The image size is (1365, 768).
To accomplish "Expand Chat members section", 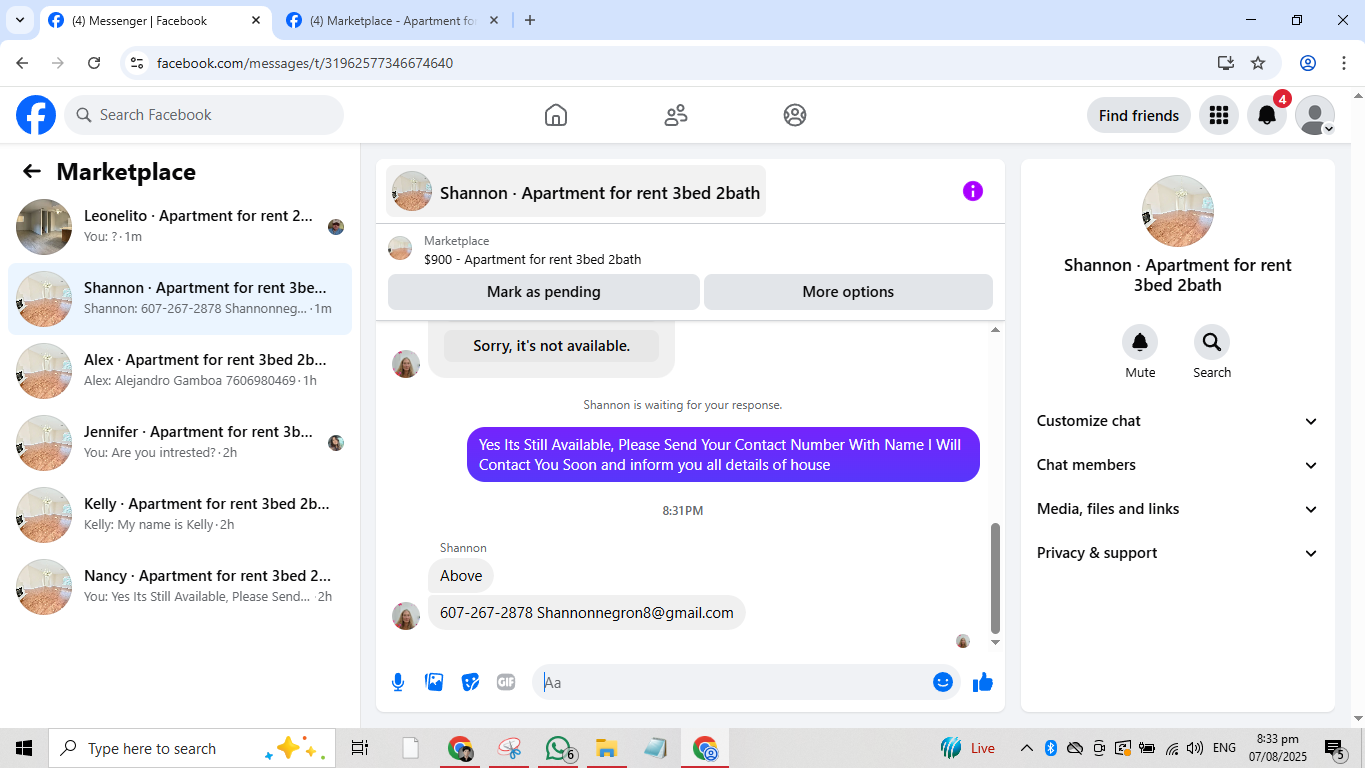I will click(1178, 465).
